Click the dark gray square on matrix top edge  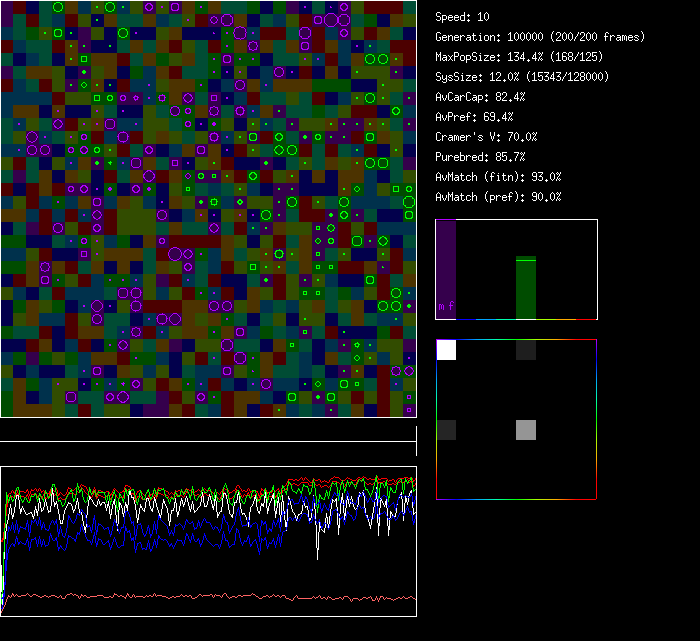[526, 350]
